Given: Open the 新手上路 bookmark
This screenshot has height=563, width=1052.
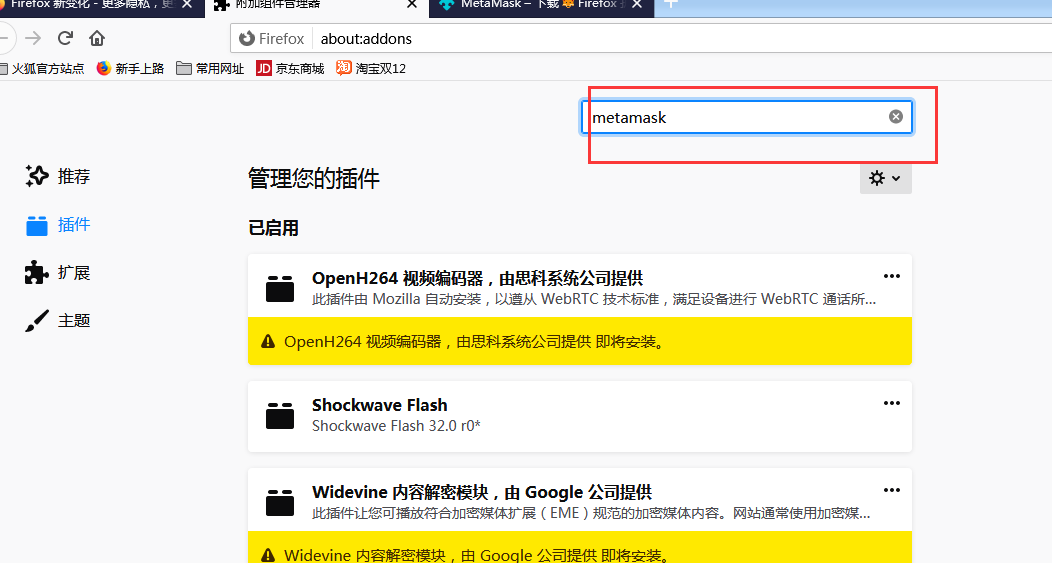Looking at the screenshot, I should pyautogui.click(x=131, y=68).
